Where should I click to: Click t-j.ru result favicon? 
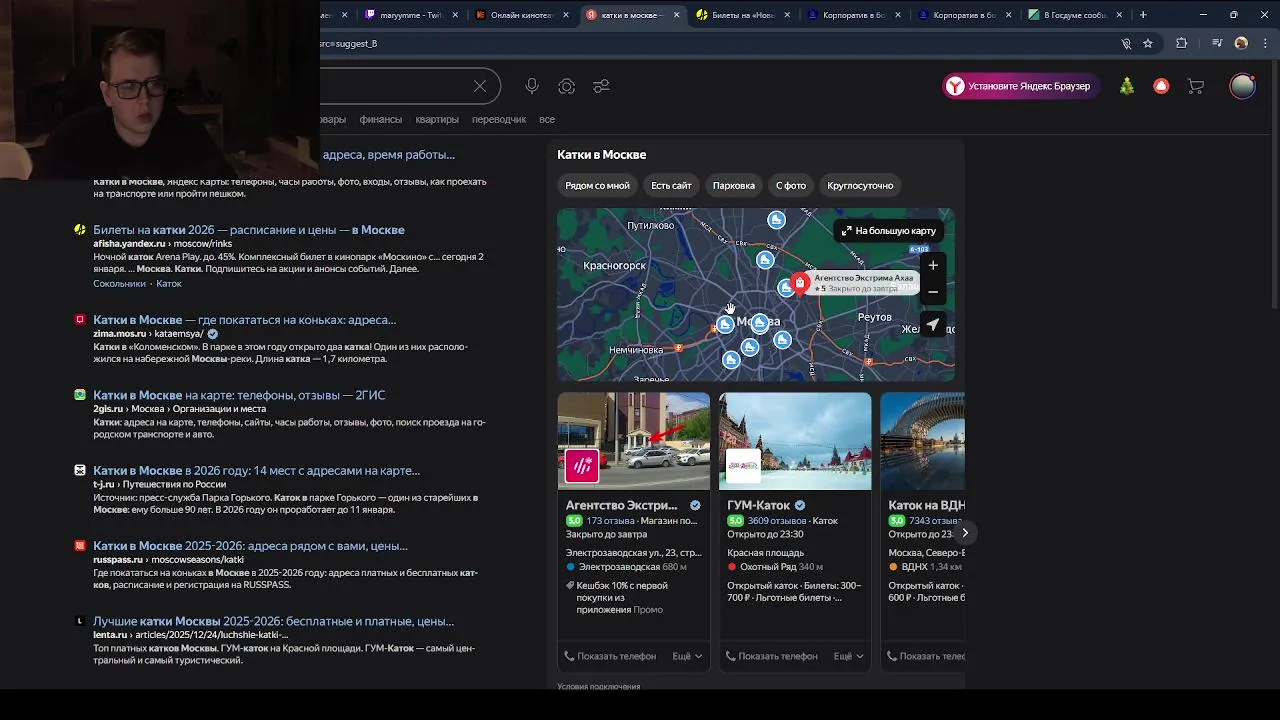pyautogui.click(x=80, y=470)
